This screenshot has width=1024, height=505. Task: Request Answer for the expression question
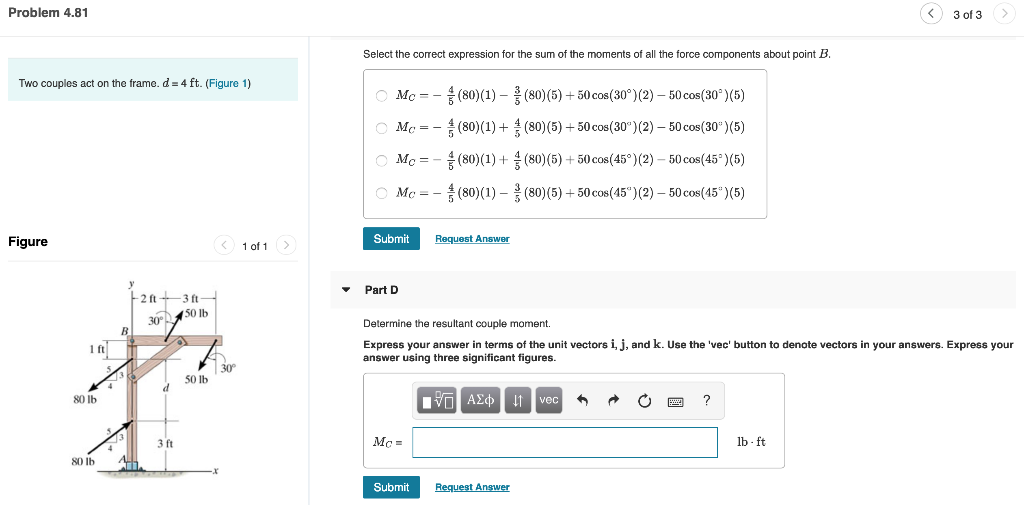point(472,239)
